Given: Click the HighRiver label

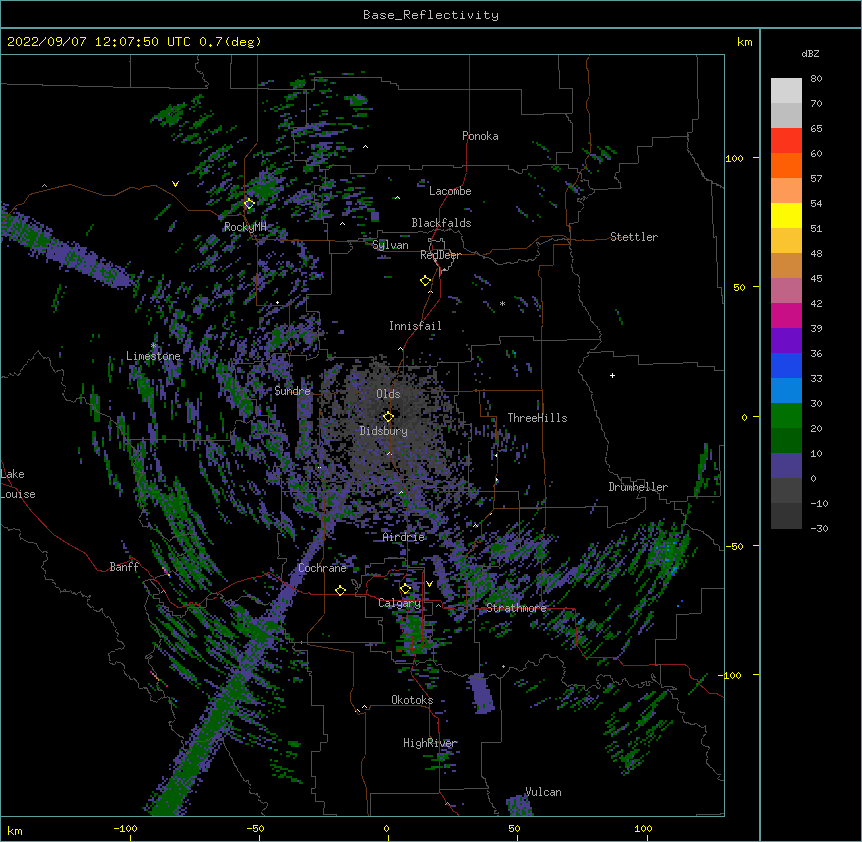Looking at the screenshot, I should point(430,743).
